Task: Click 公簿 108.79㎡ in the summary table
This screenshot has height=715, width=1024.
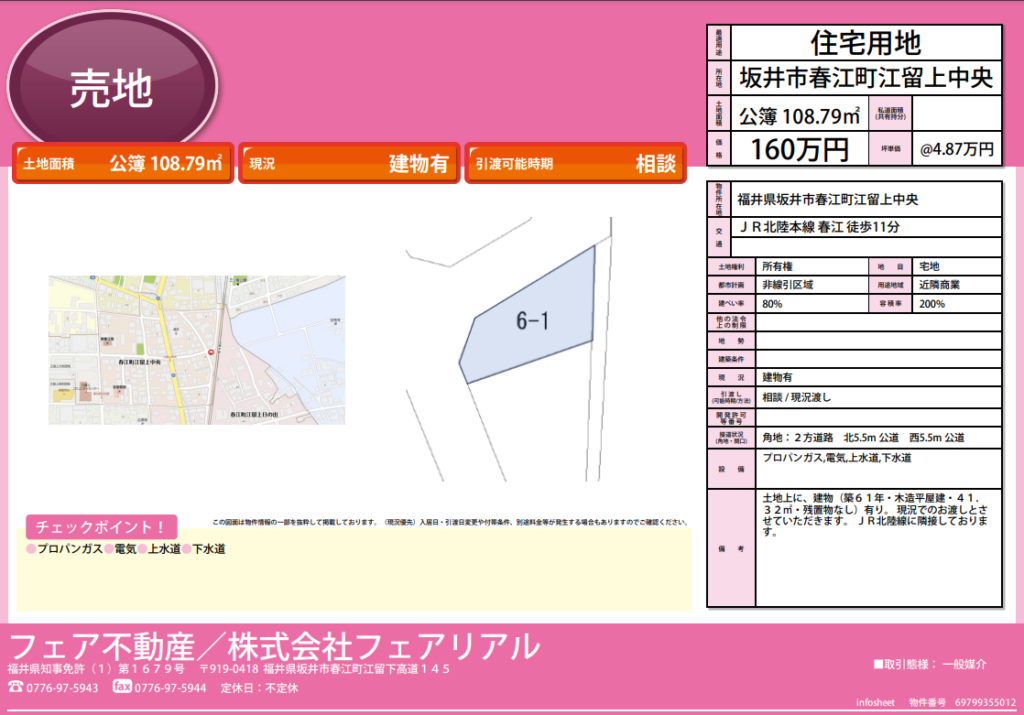Action: (x=799, y=116)
